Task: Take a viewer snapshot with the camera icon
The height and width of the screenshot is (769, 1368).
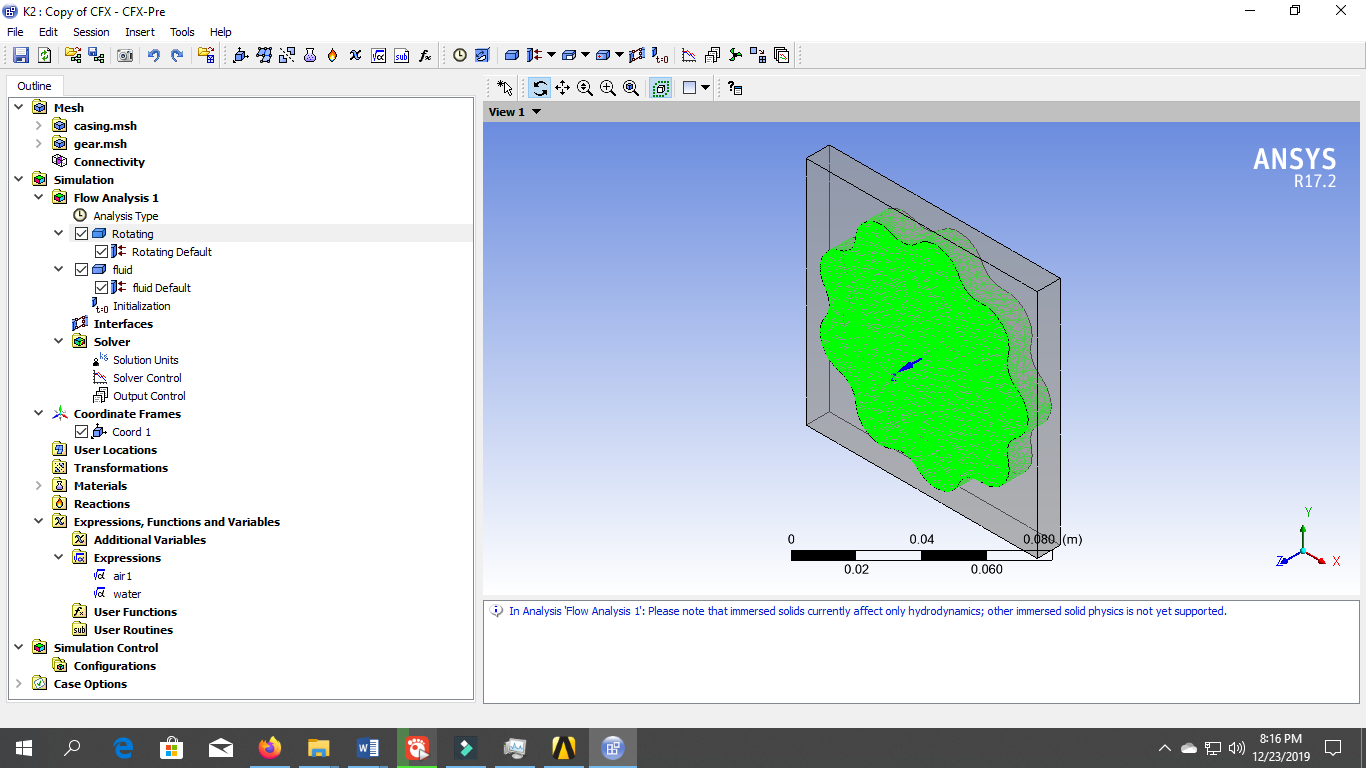Action: tap(125, 56)
